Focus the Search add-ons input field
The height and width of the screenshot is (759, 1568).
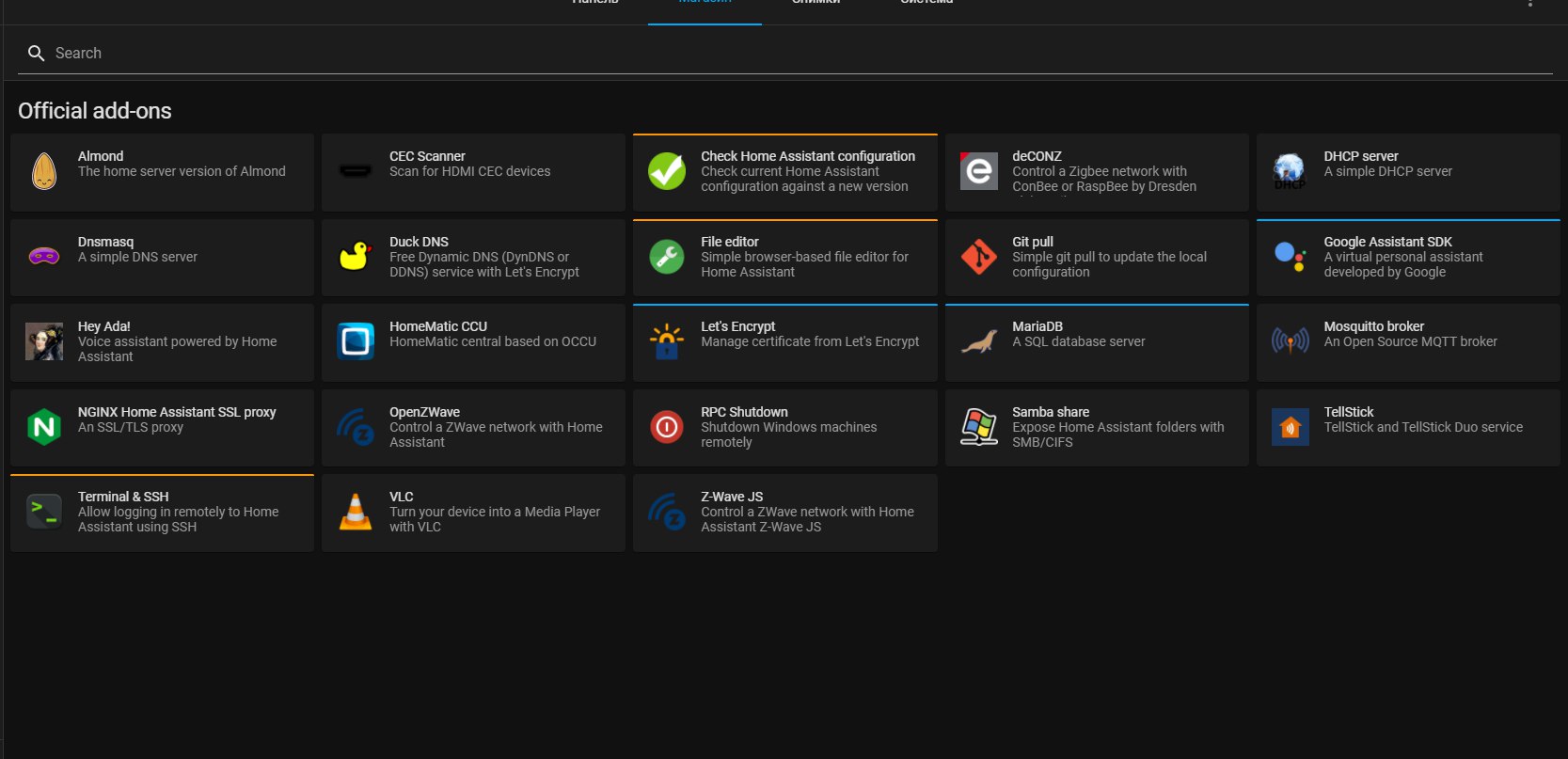784,54
